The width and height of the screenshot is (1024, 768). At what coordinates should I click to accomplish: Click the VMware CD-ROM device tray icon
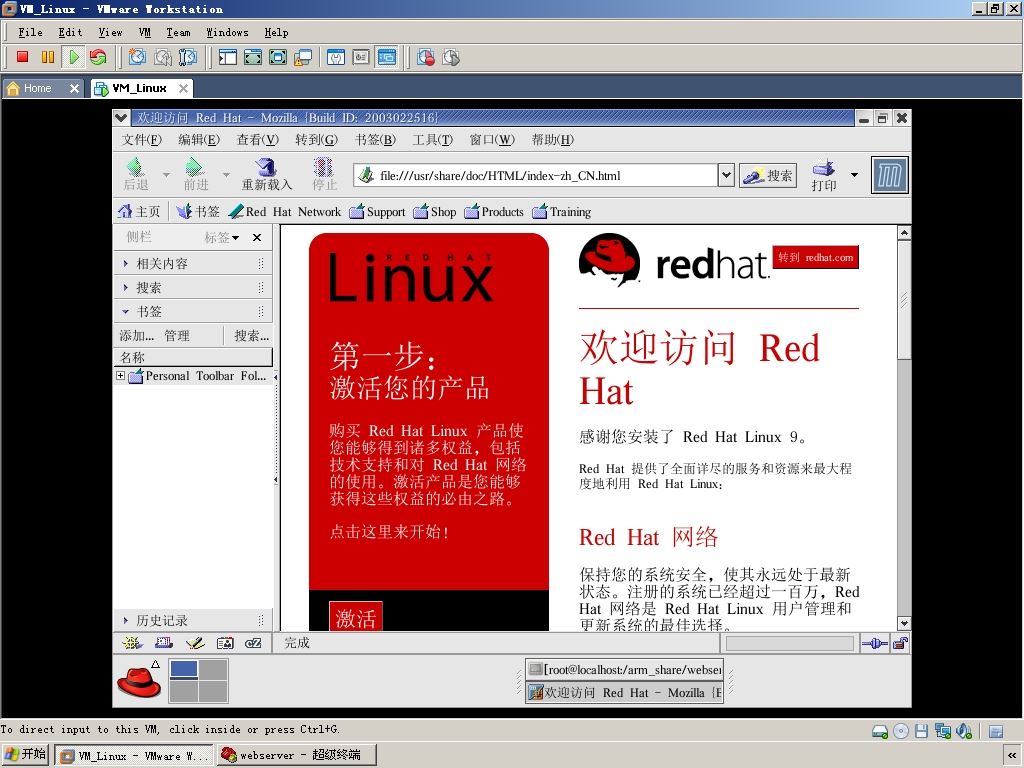(901, 731)
